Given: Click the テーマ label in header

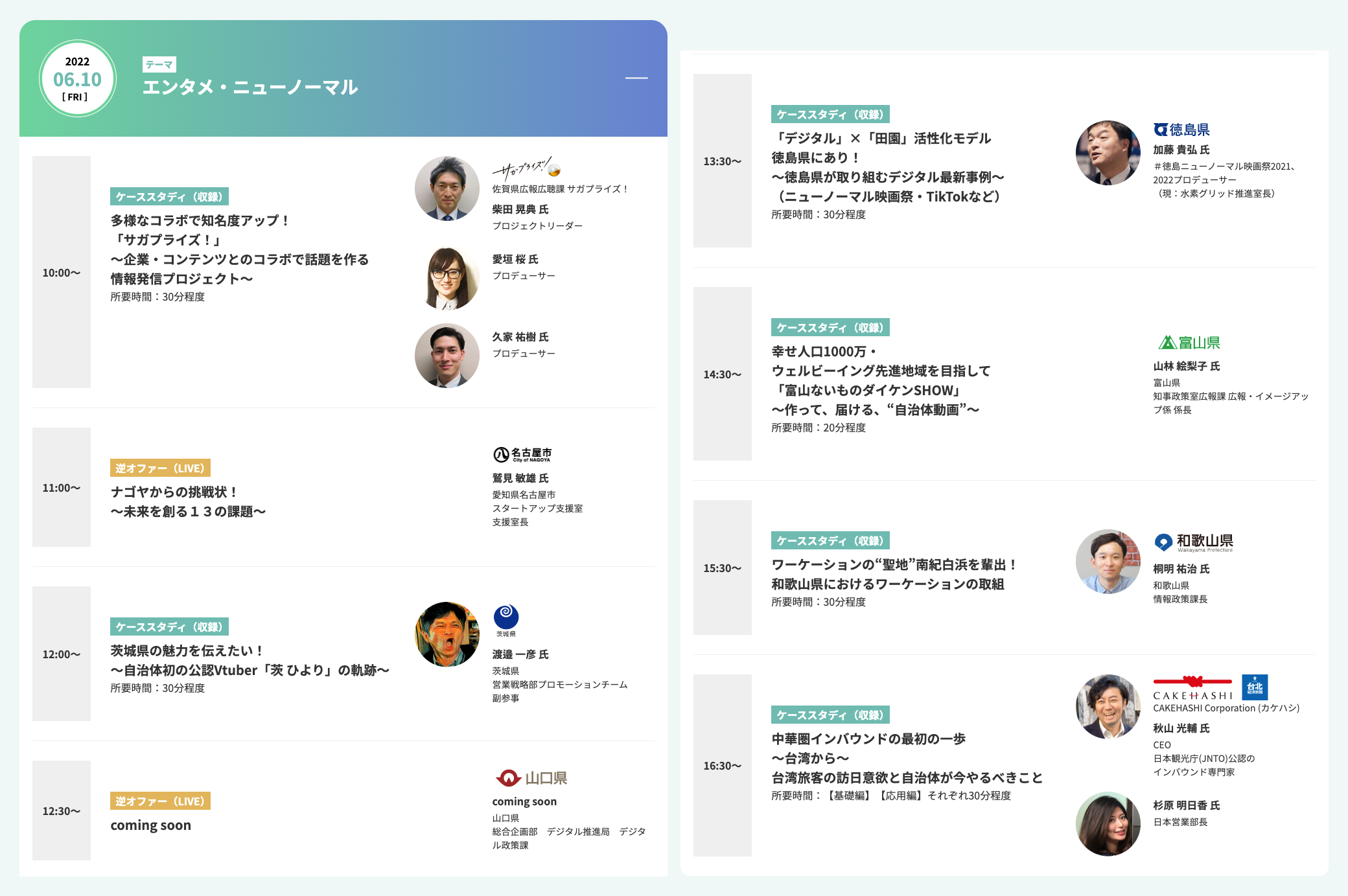Looking at the screenshot, I should pos(159,65).
